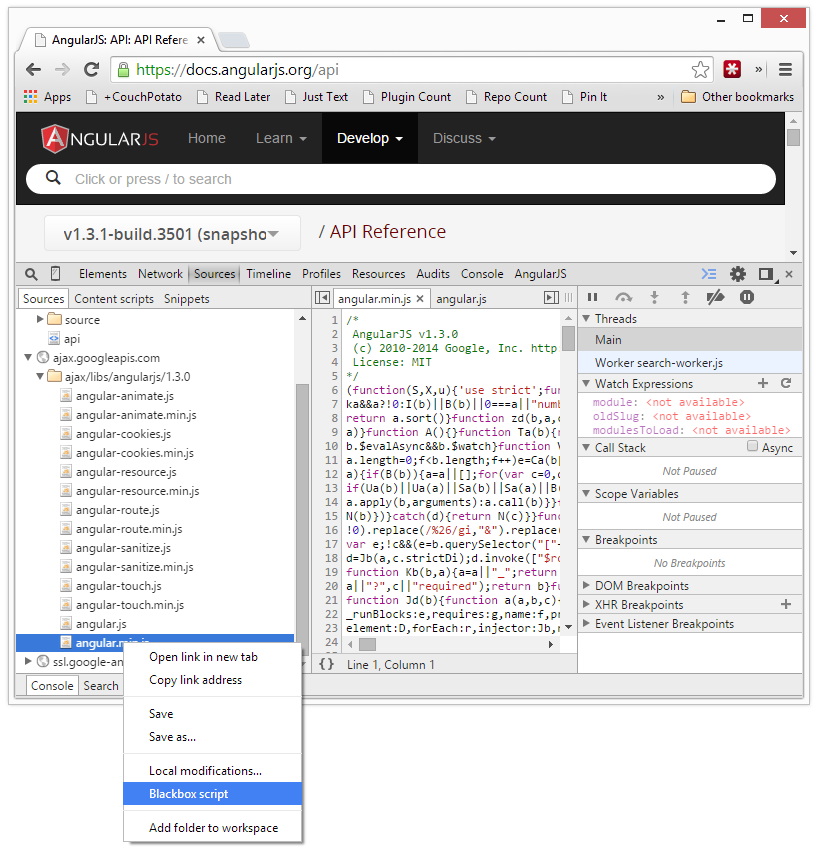Screen dimensions: 817x850
Task: Open the Apps bookmarks shortcut
Action: [48, 97]
